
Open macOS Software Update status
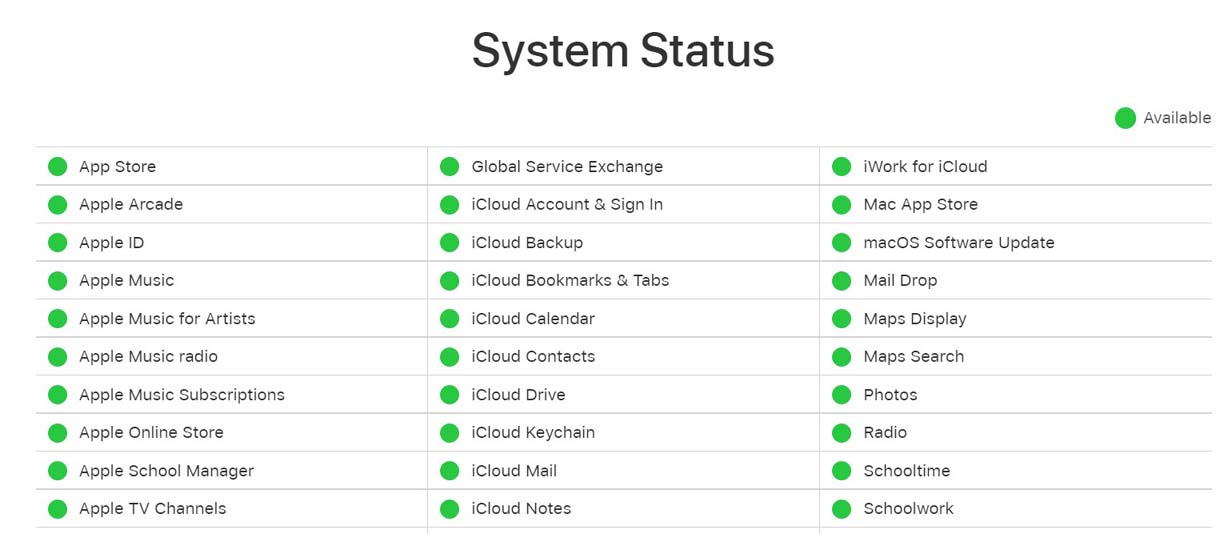(958, 243)
